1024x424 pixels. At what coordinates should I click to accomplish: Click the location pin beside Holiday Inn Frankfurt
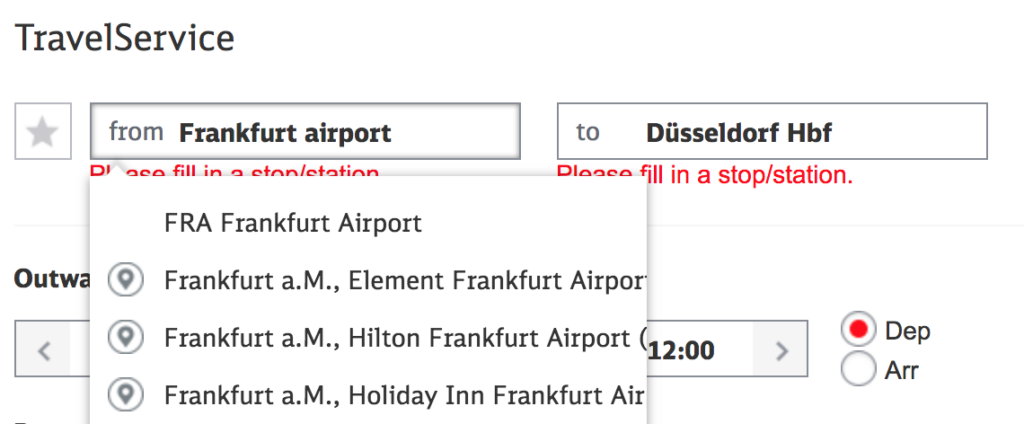125,394
